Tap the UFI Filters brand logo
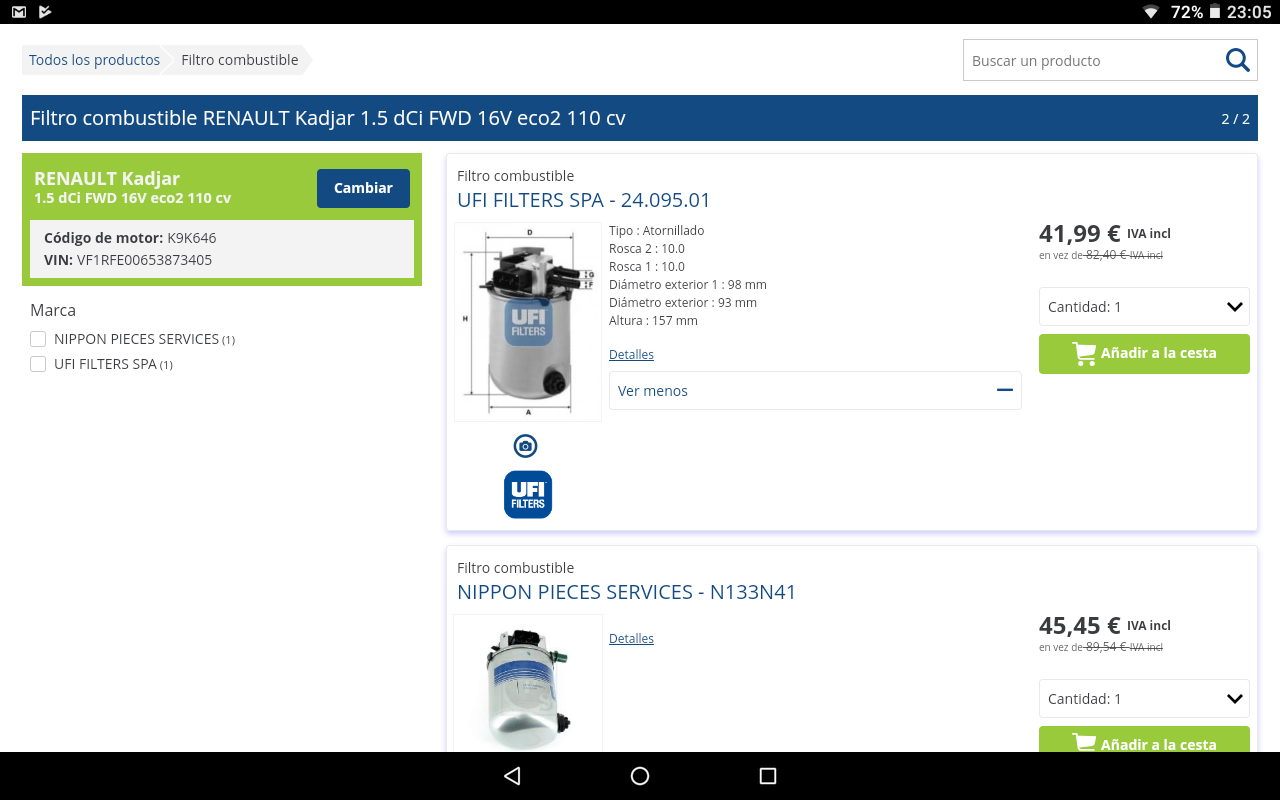 coord(528,495)
